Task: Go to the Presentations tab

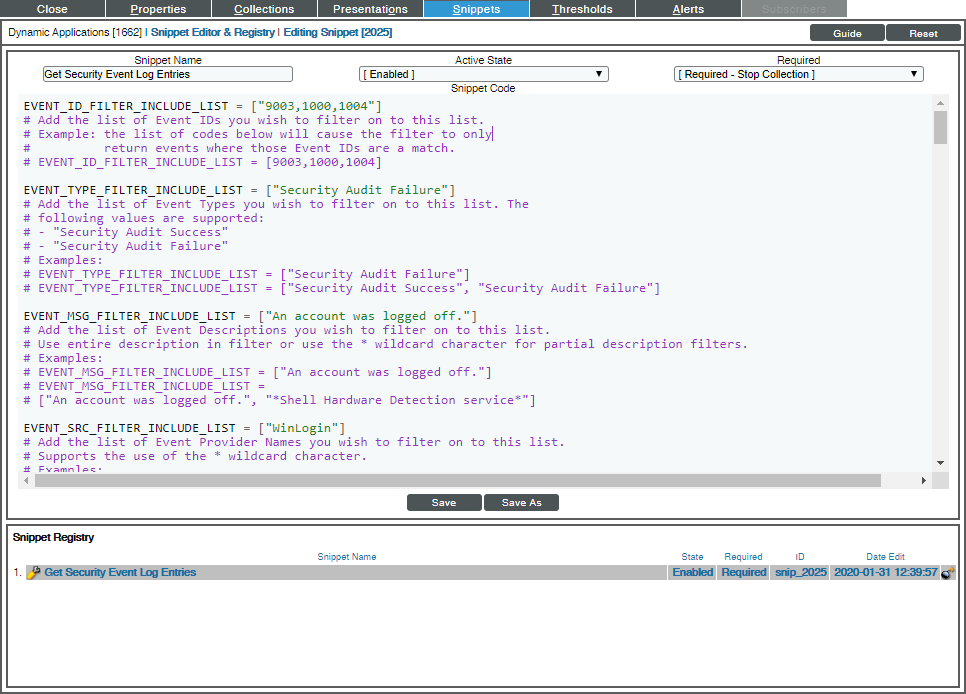Action: [370, 9]
